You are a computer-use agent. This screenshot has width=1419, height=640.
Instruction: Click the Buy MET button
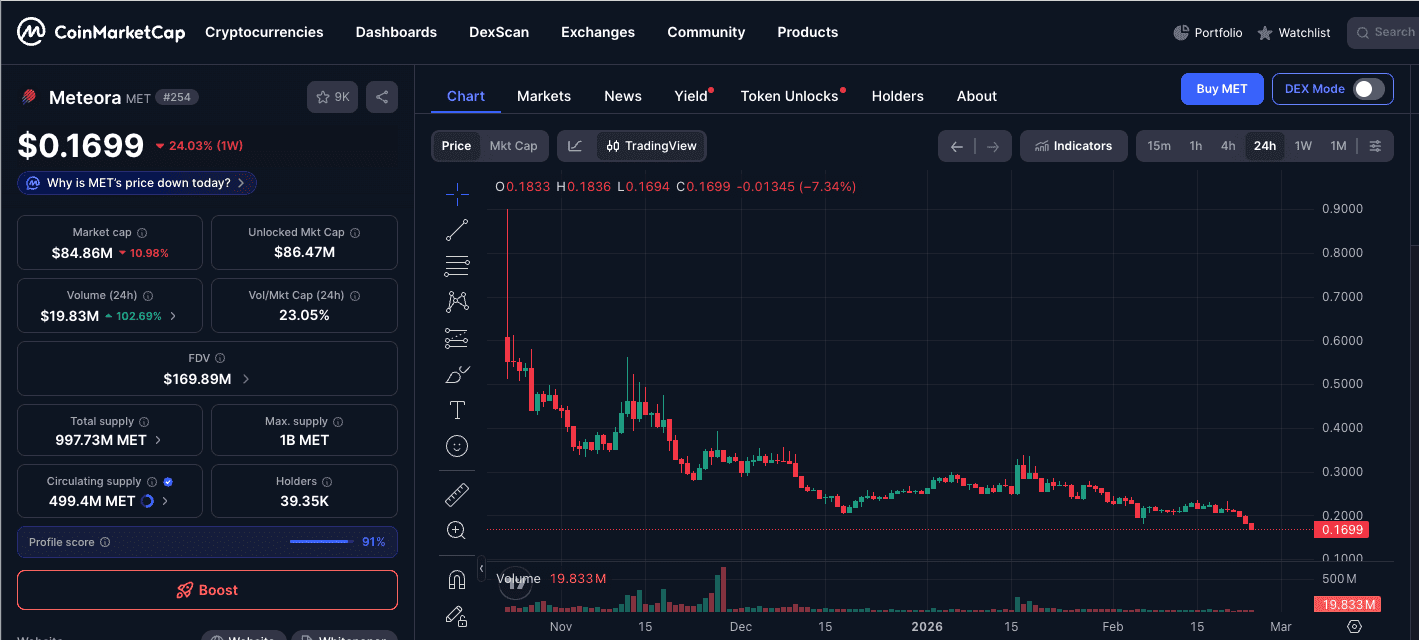(x=1221, y=89)
